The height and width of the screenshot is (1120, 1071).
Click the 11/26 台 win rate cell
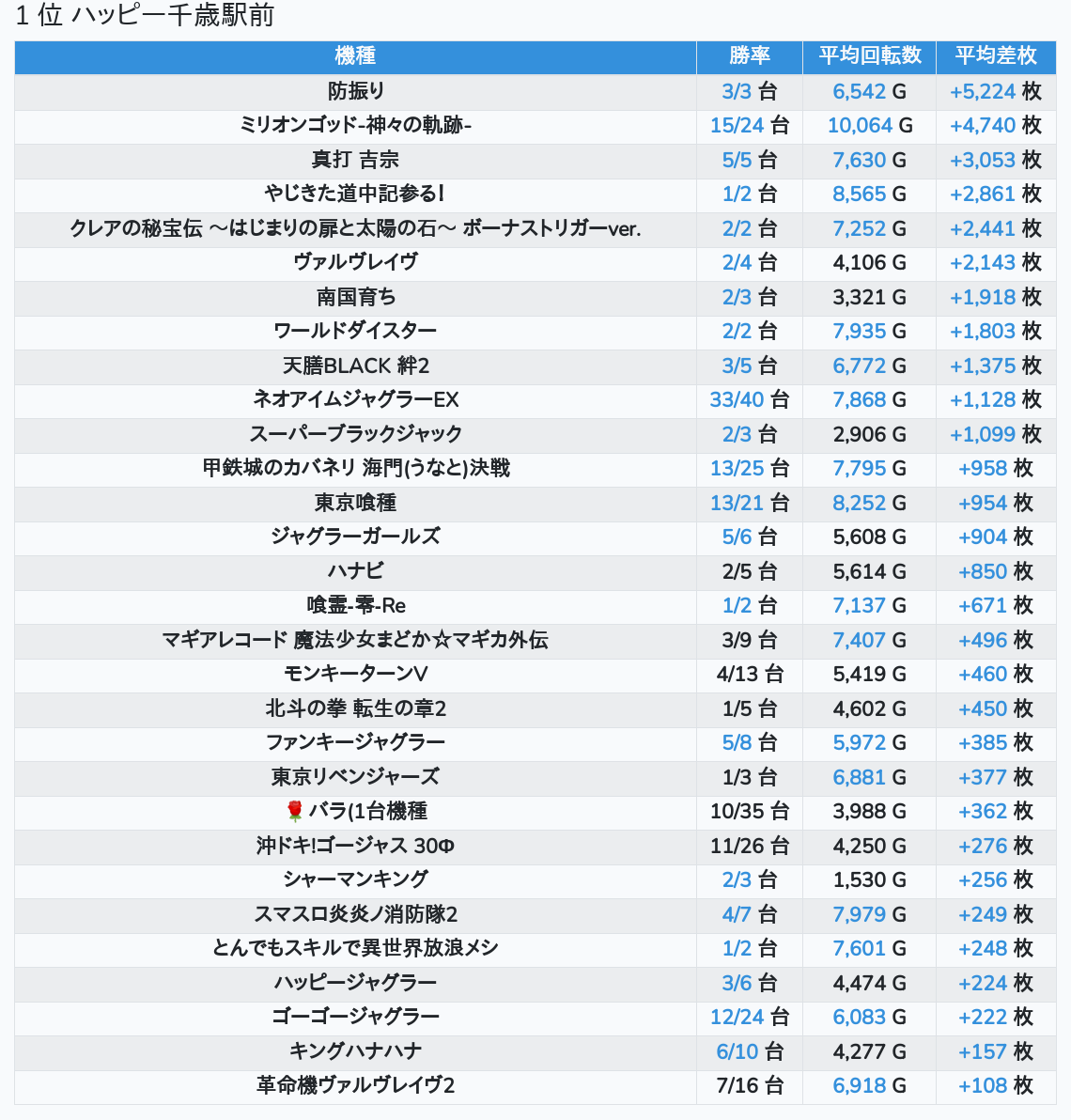[750, 846]
